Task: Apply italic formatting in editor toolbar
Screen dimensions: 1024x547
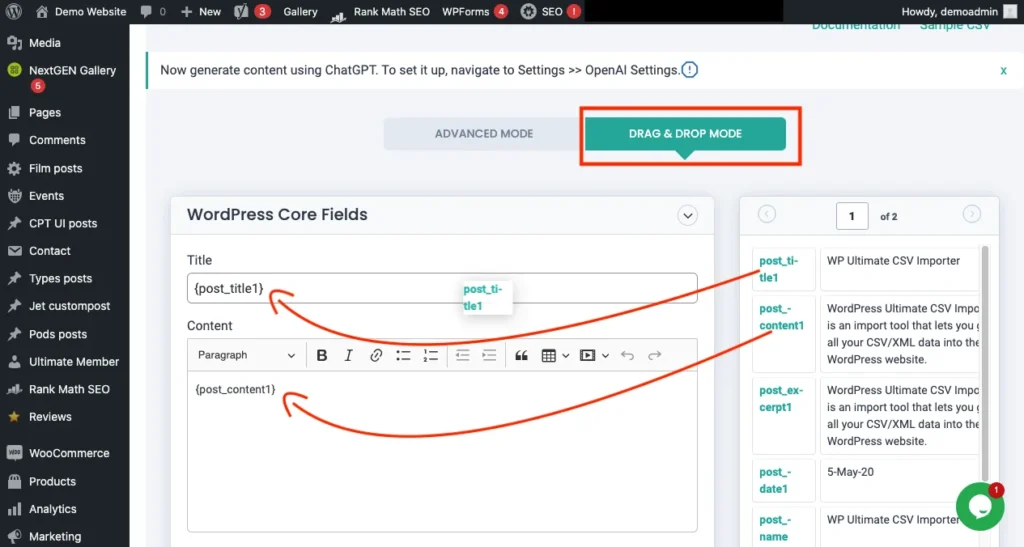Action: pos(348,355)
